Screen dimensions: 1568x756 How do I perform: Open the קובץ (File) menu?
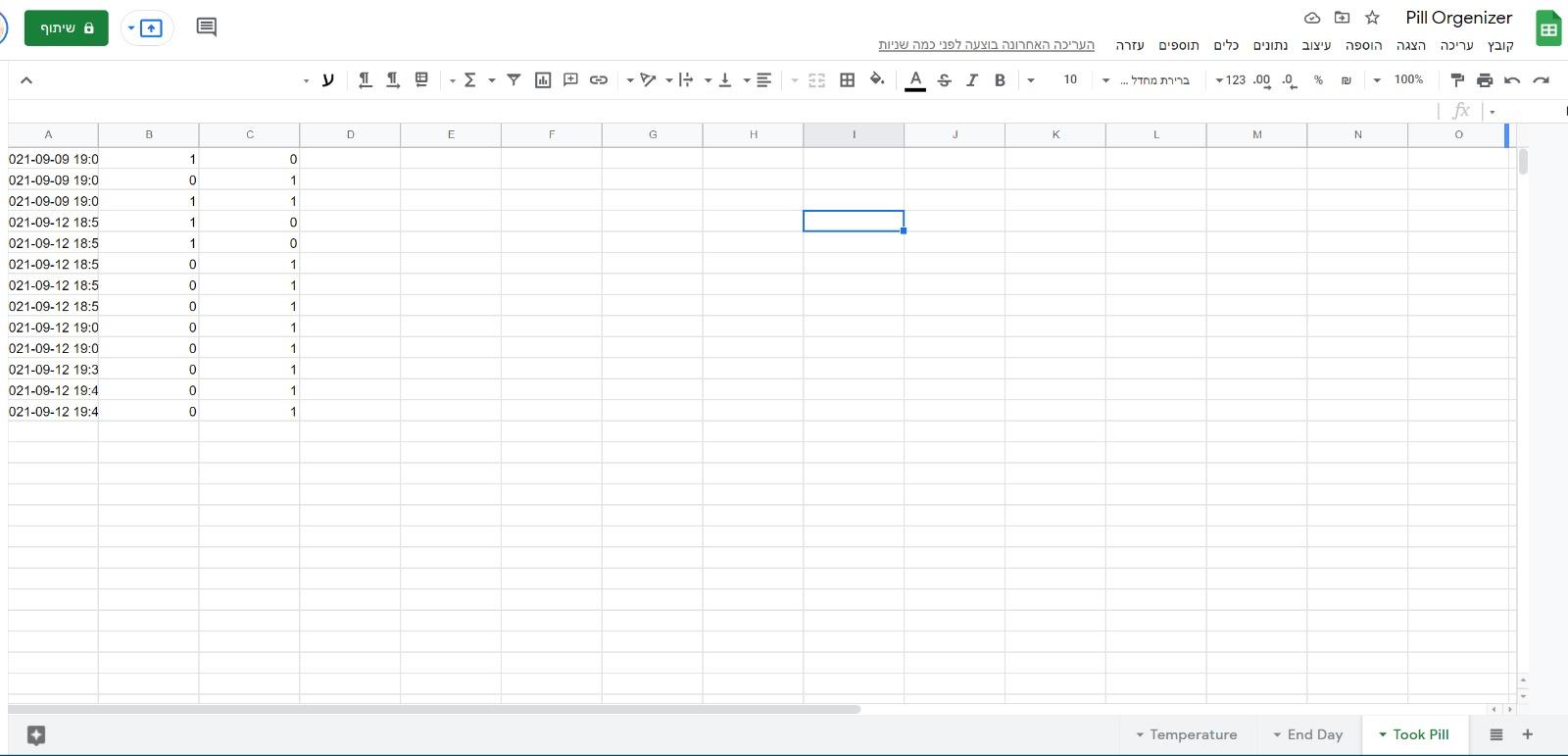pyautogui.click(x=1500, y=45)
